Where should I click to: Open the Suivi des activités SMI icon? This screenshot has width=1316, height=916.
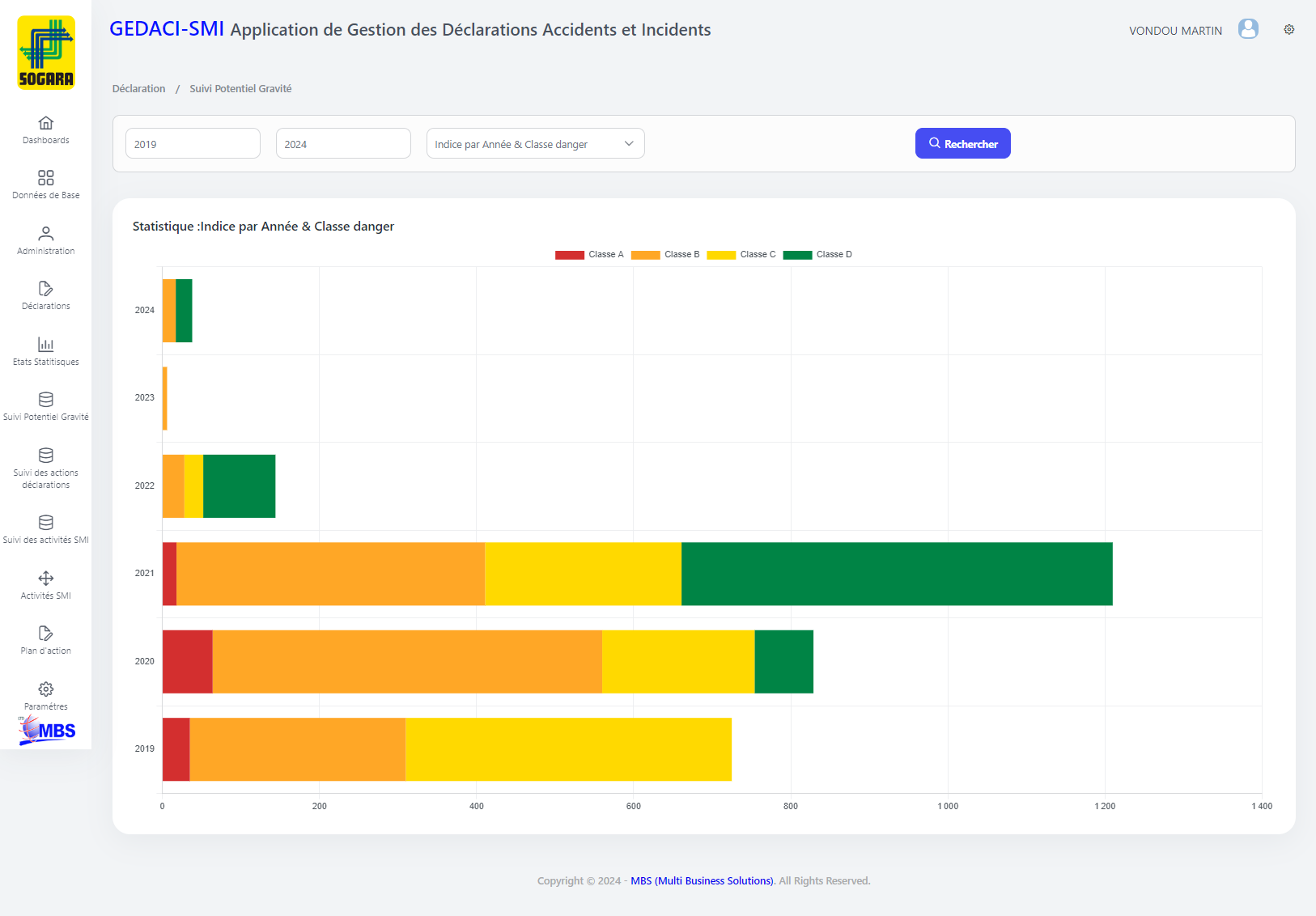pos(46,523)
